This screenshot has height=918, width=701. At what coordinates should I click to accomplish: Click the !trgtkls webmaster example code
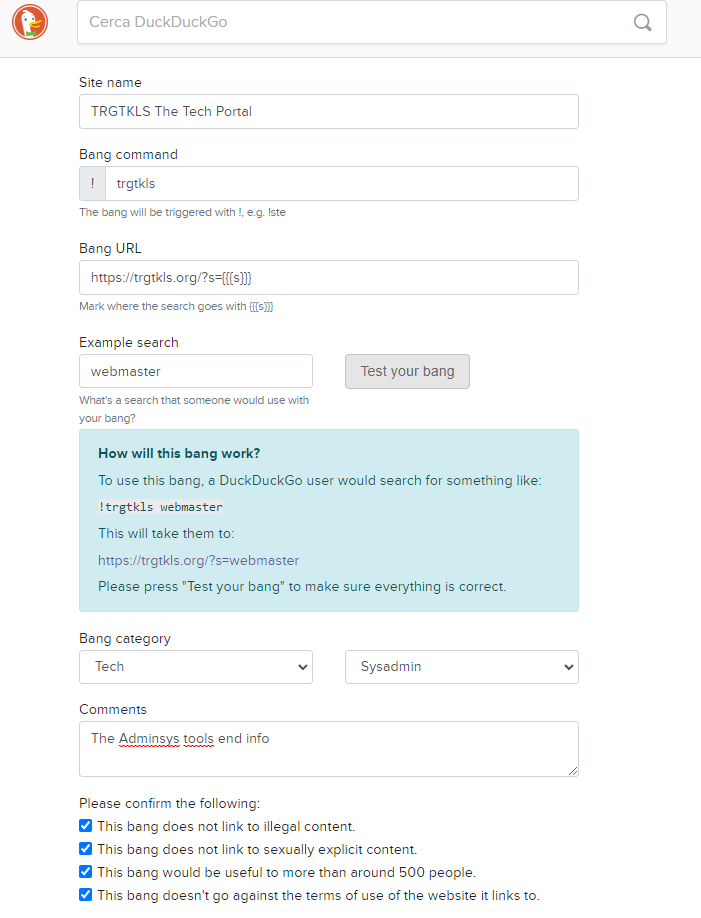point(160,507)
